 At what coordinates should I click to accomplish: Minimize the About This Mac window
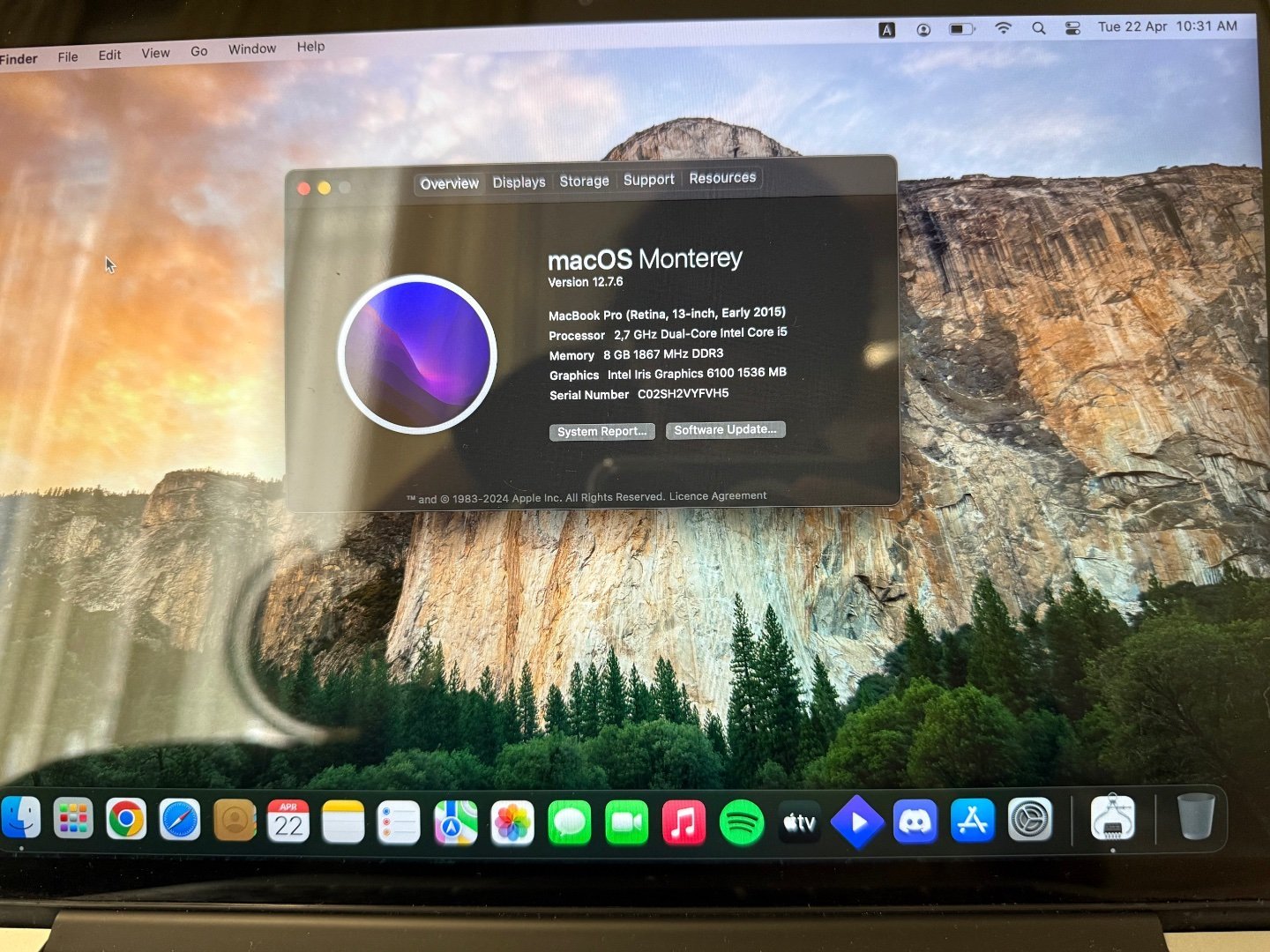coord(325,188)
